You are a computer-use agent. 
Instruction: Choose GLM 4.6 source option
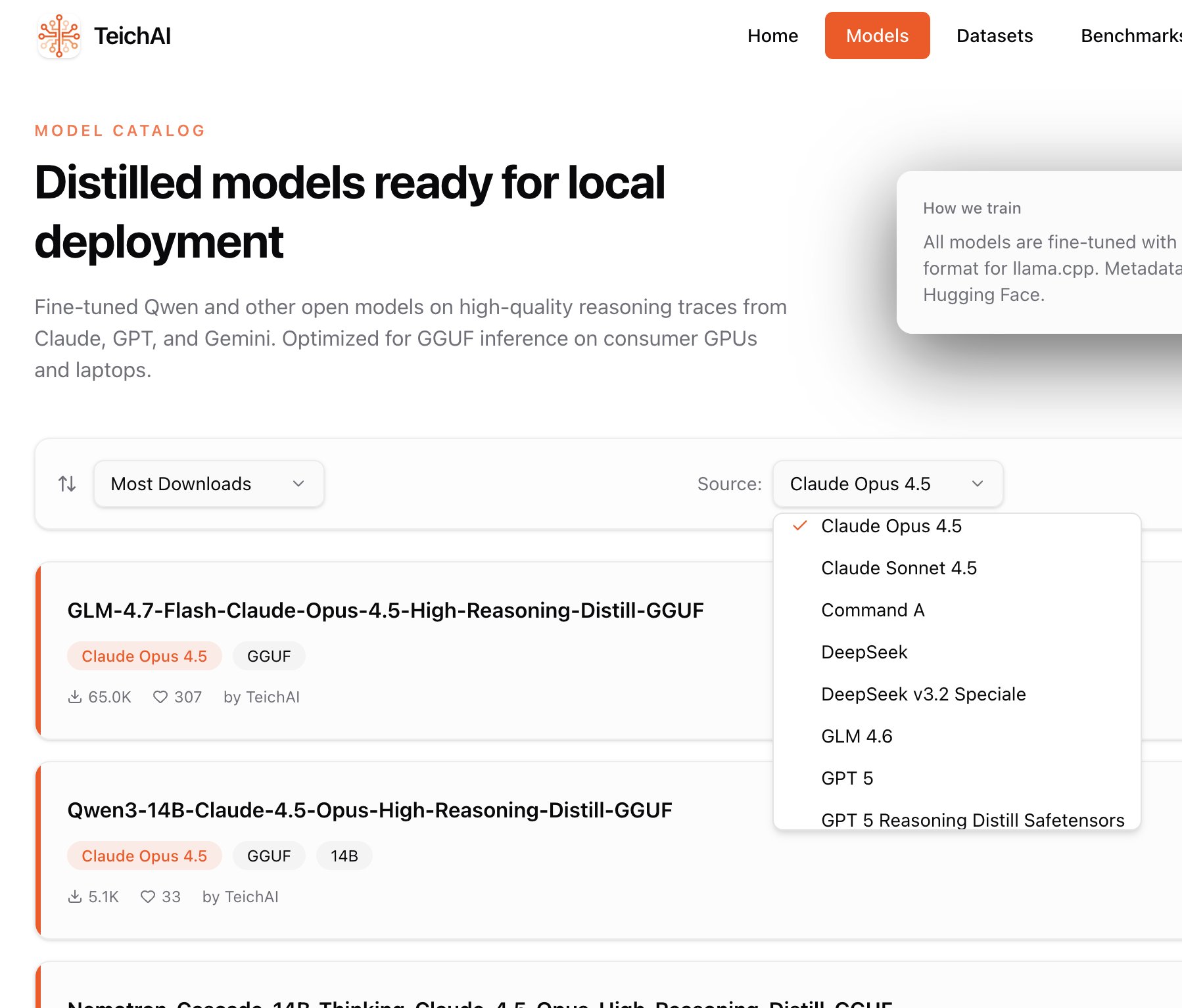pos(857,737)
